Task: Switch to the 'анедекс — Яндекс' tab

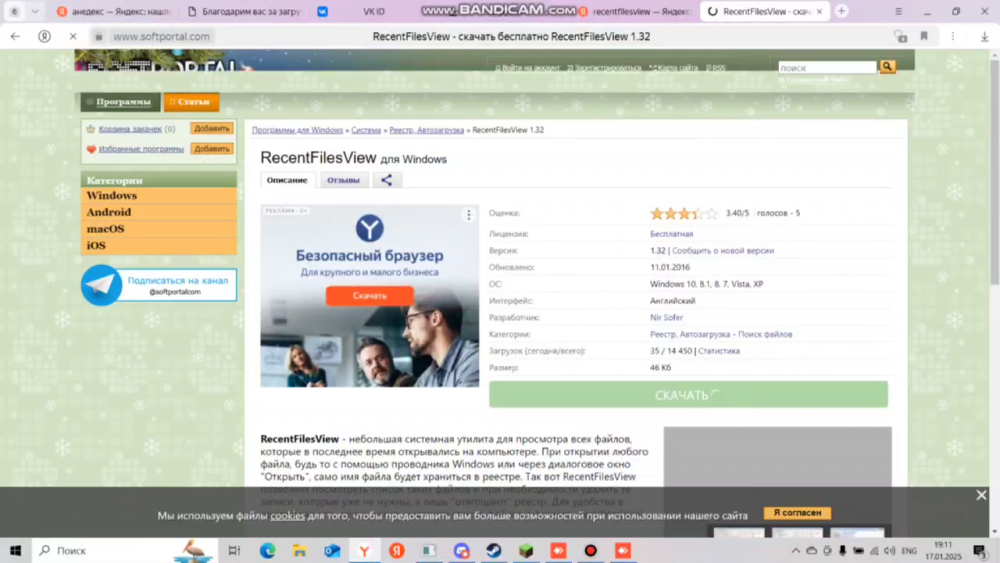Action: coord(114,11)
